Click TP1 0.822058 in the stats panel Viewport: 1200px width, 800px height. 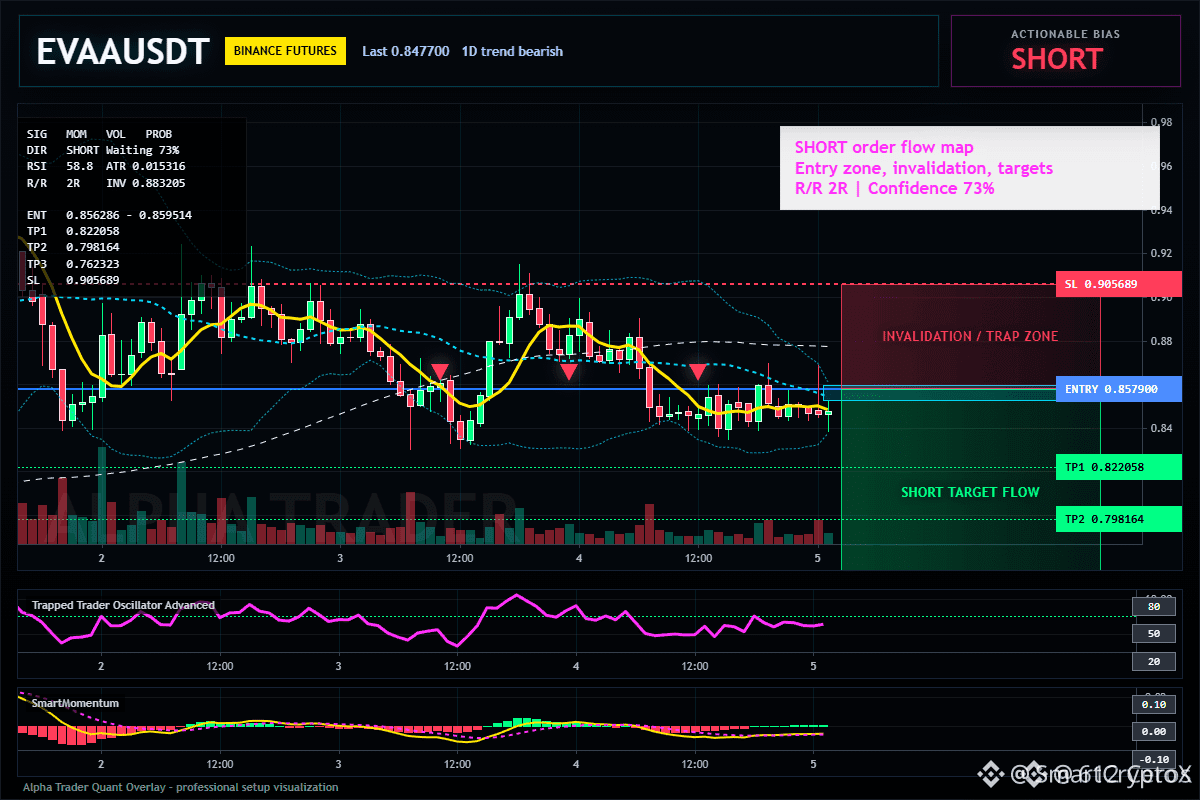point(73,231)
